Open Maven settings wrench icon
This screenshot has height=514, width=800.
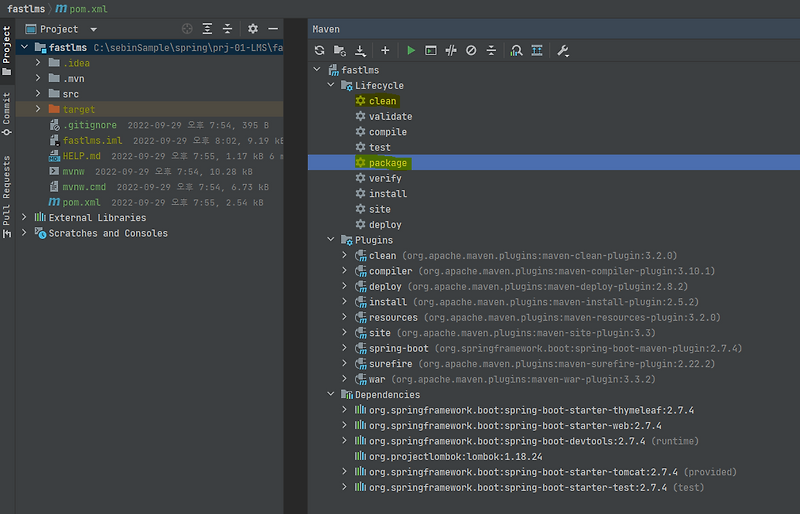coord(563,50)
